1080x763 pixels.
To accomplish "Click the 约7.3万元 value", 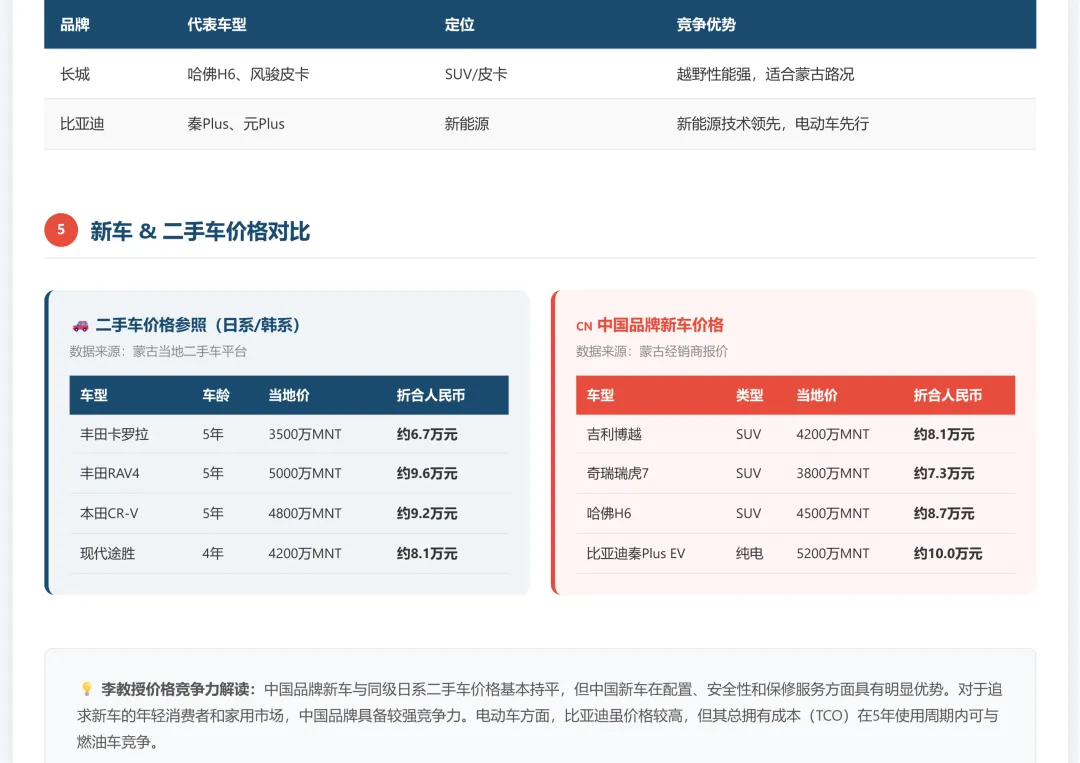I will pyautogui.click(x=944, y=474).
